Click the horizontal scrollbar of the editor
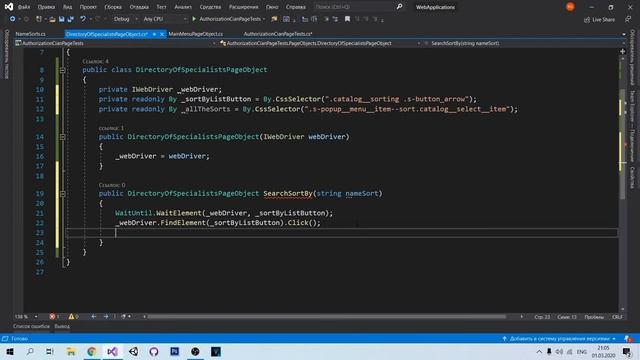 tap(327, 317)
